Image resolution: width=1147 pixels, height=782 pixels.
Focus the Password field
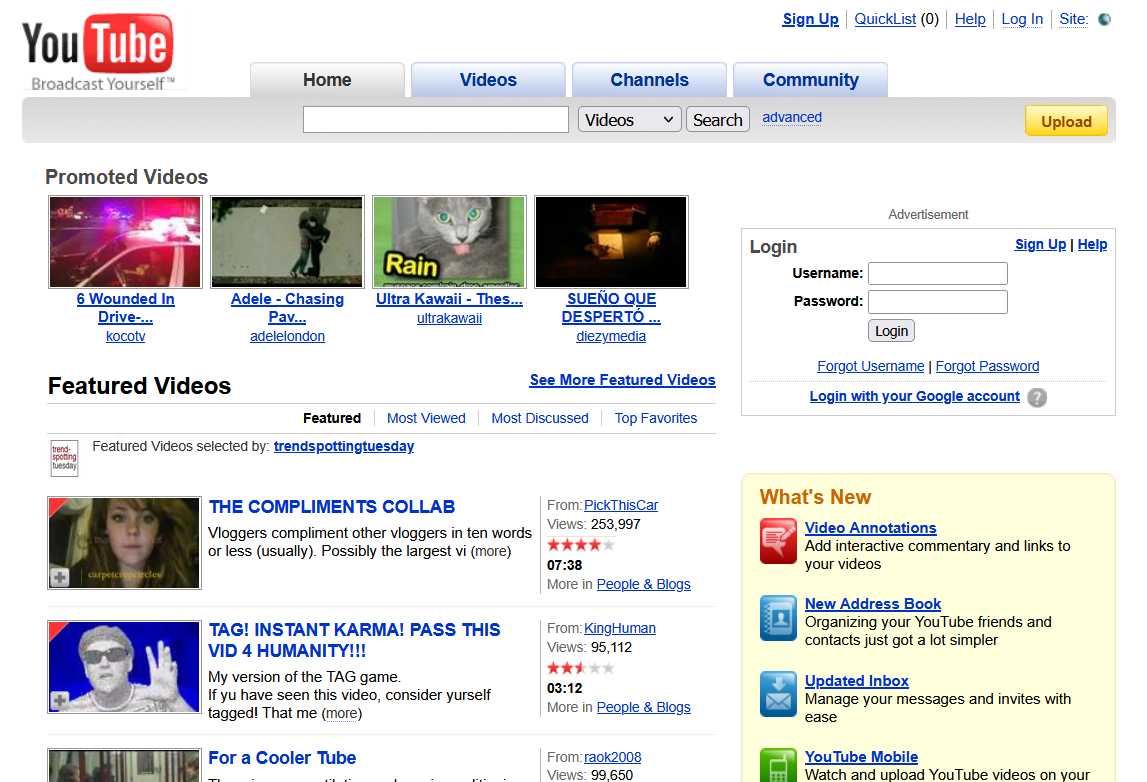(x=938, y=302)
